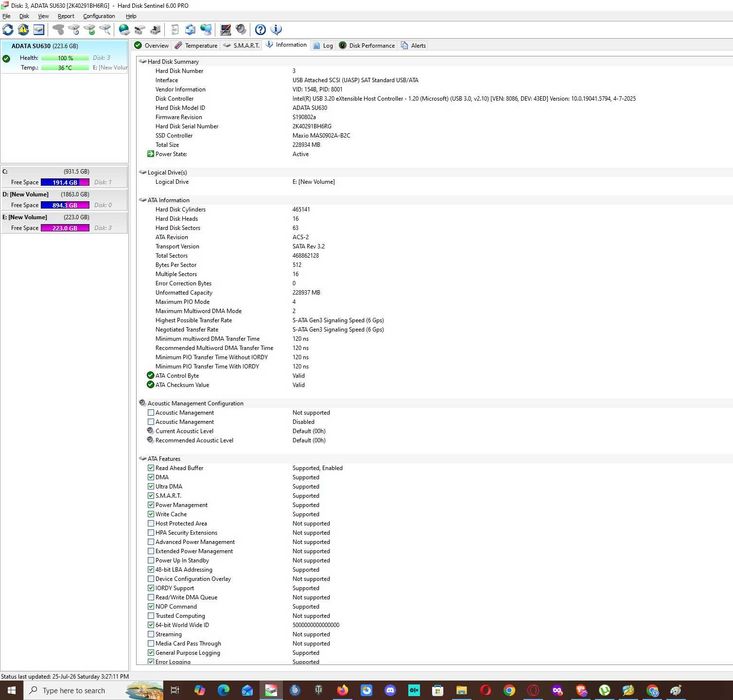Click the C: free space bar
Viewport: 733px width, 700px height.
click(65, 182)
